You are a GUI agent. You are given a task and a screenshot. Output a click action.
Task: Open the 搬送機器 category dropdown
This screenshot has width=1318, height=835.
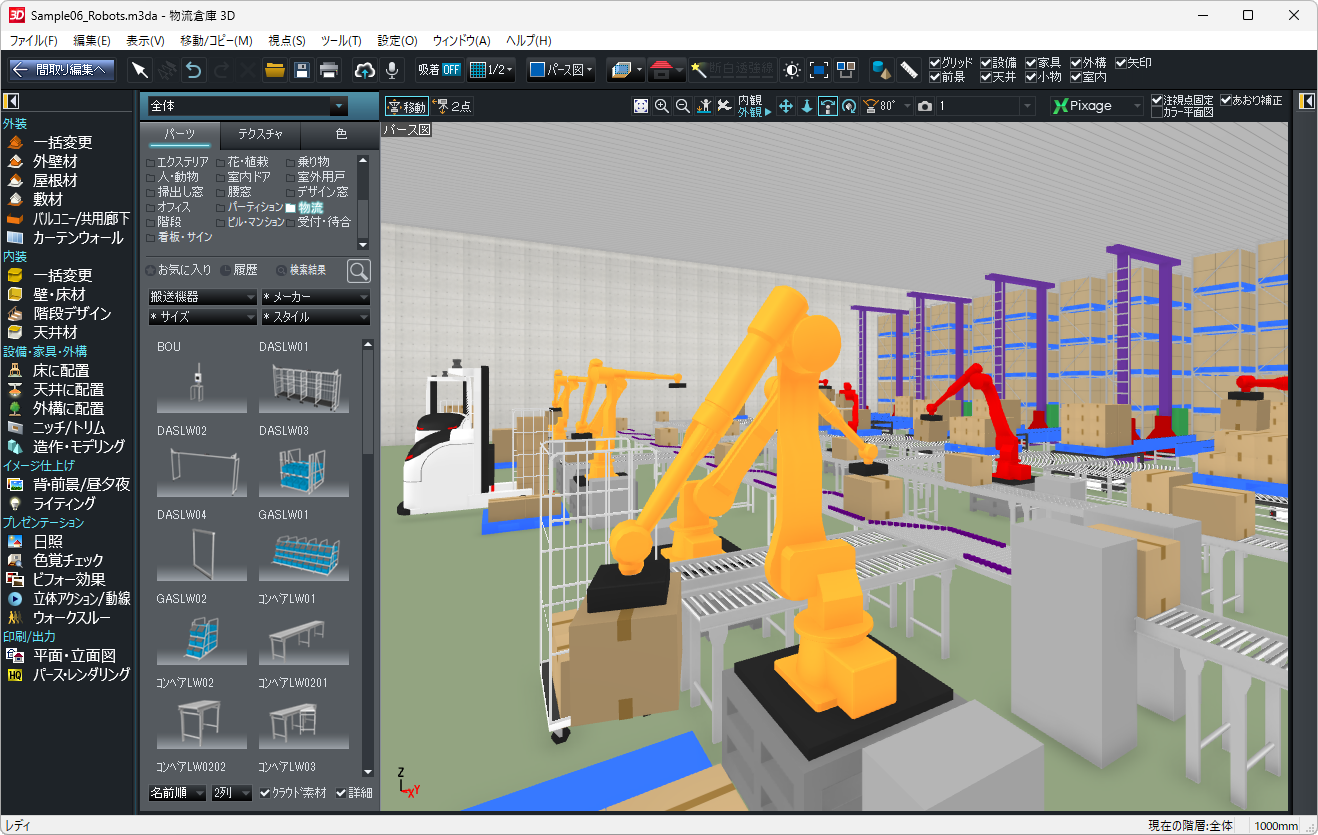pos(202,297)
